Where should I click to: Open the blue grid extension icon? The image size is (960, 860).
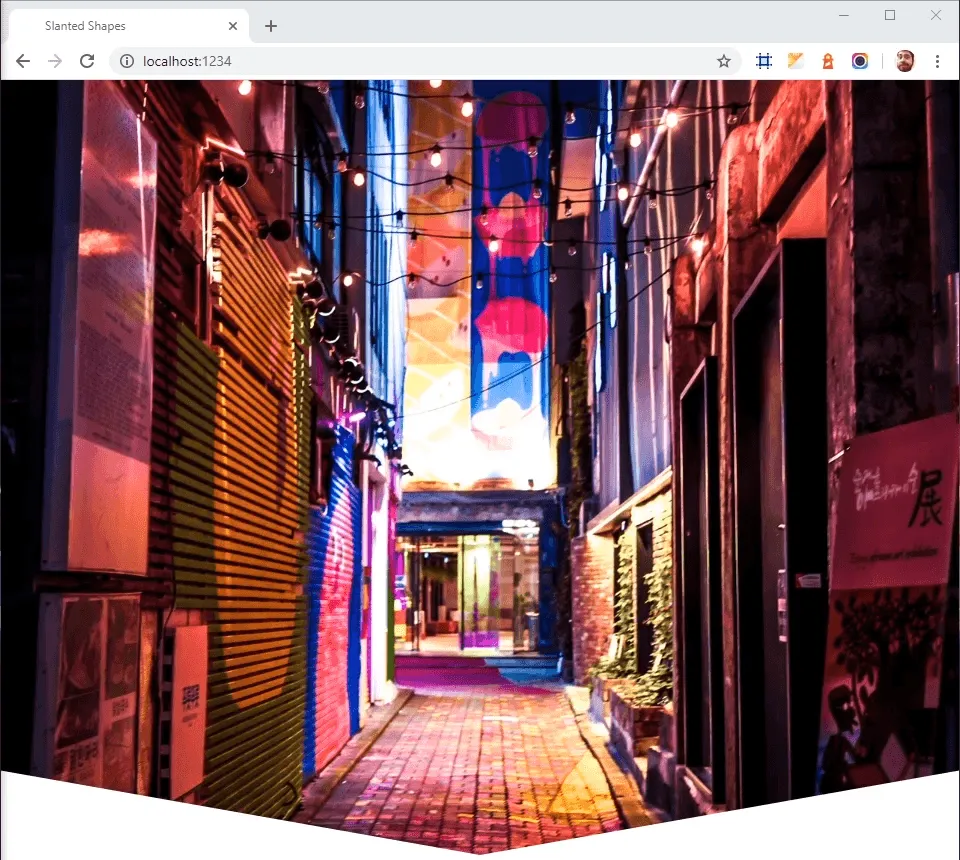(764, 61)
